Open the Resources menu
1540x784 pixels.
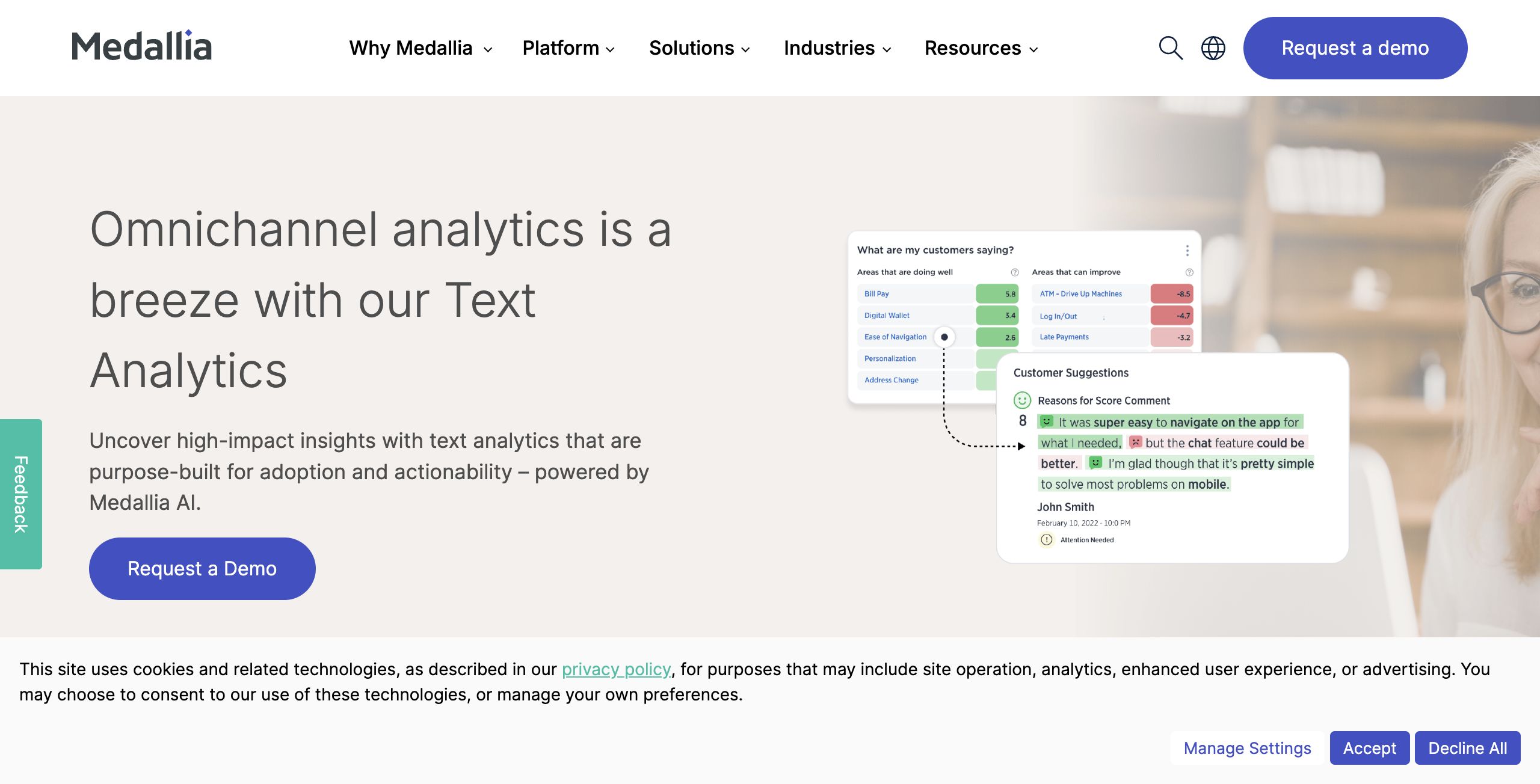[981, 48]
